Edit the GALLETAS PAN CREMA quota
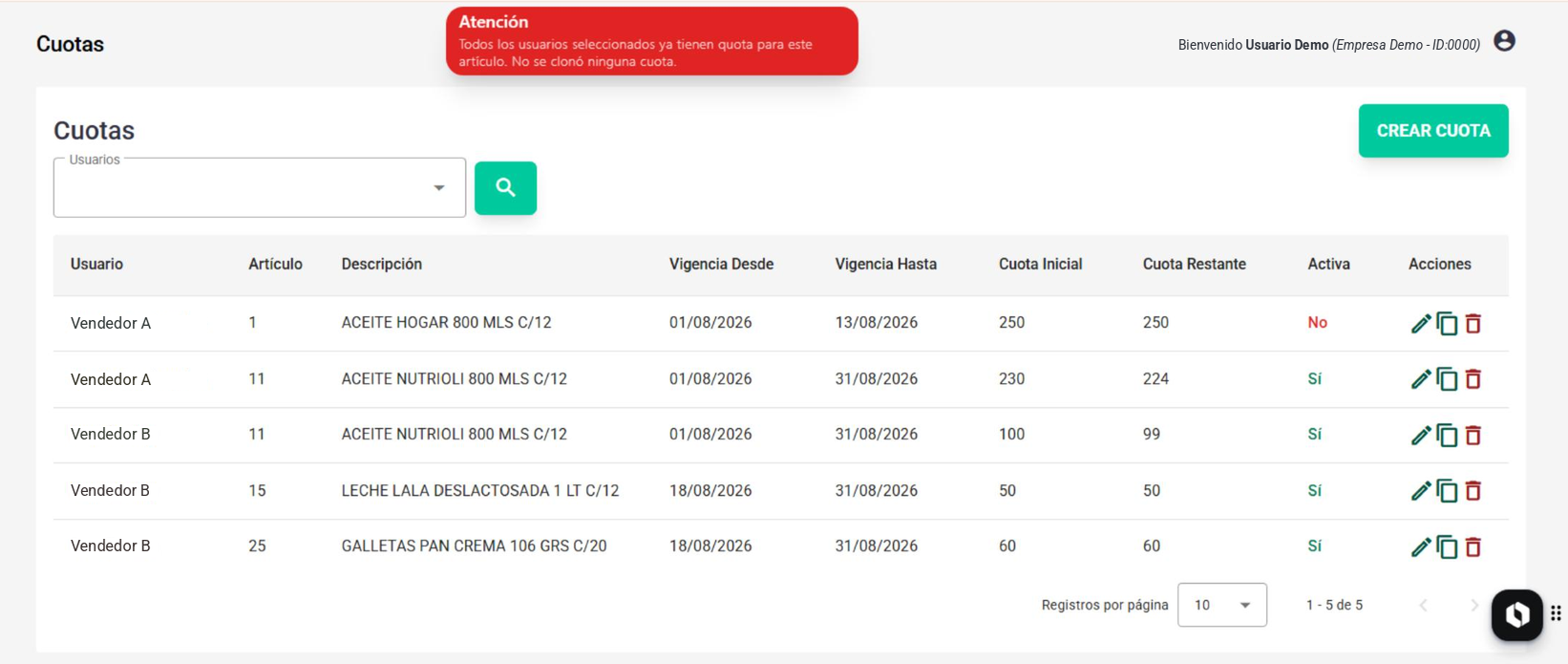Image resolution: width=1568 pixels, height=664 pixels. pos(1421,546)
